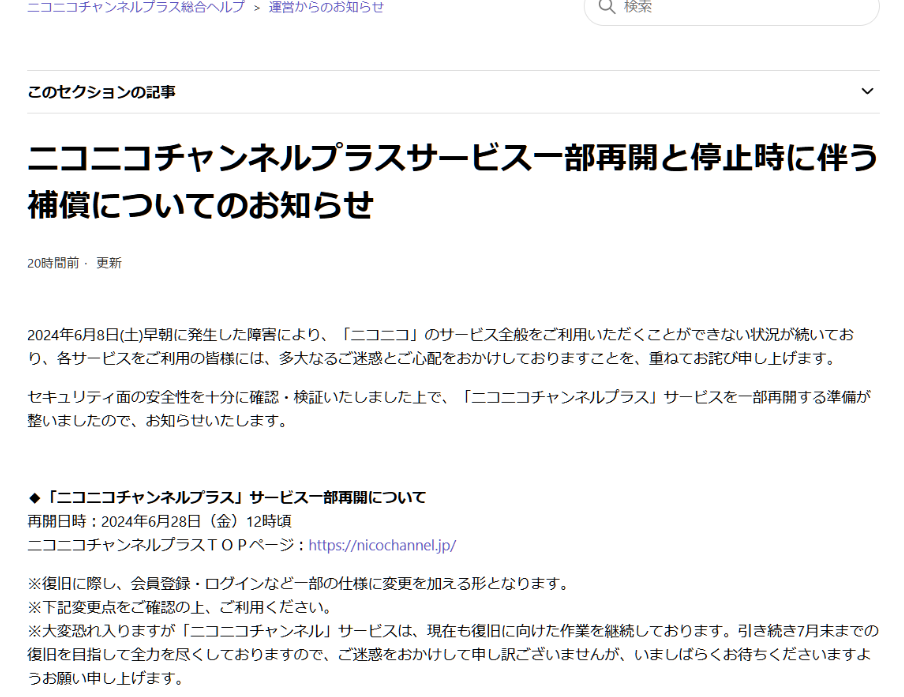Go to 運営からのお知らせ breadcrumb link
904x697 pixels.
click(326, 7)
